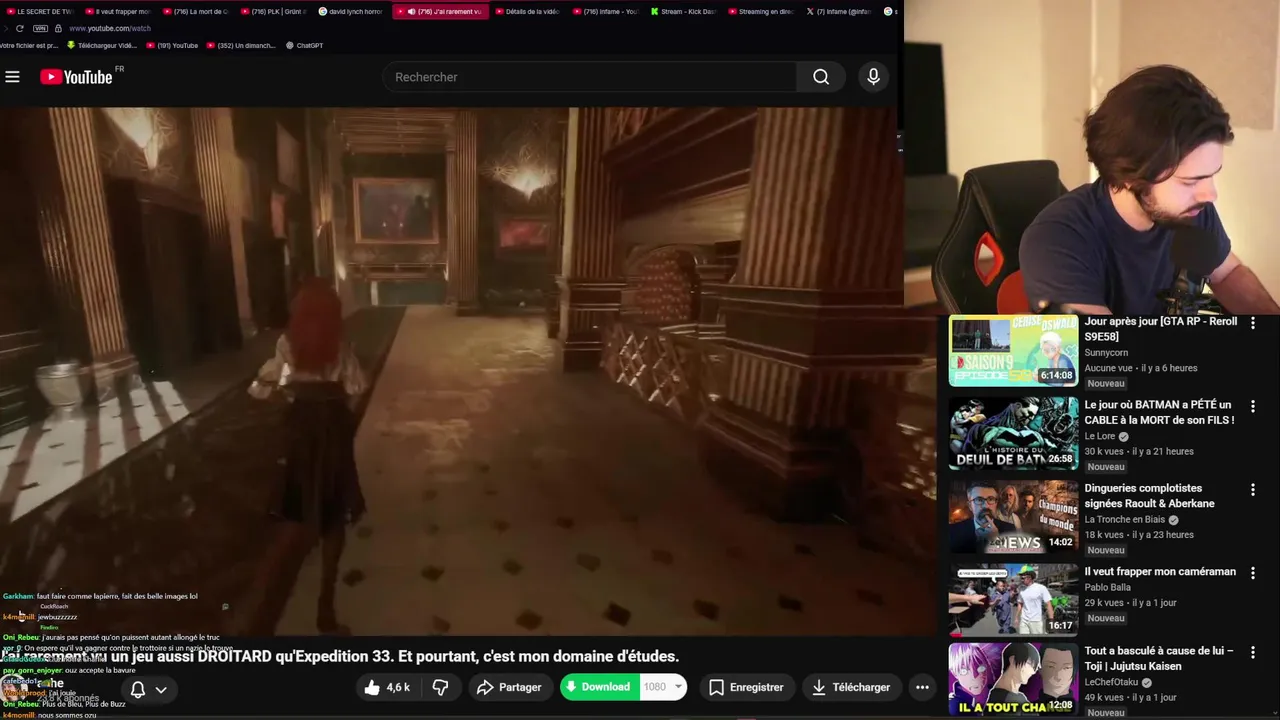Click the VPN badge in address bar
The width and height of the screenshot is (1280, 720).
40,28
